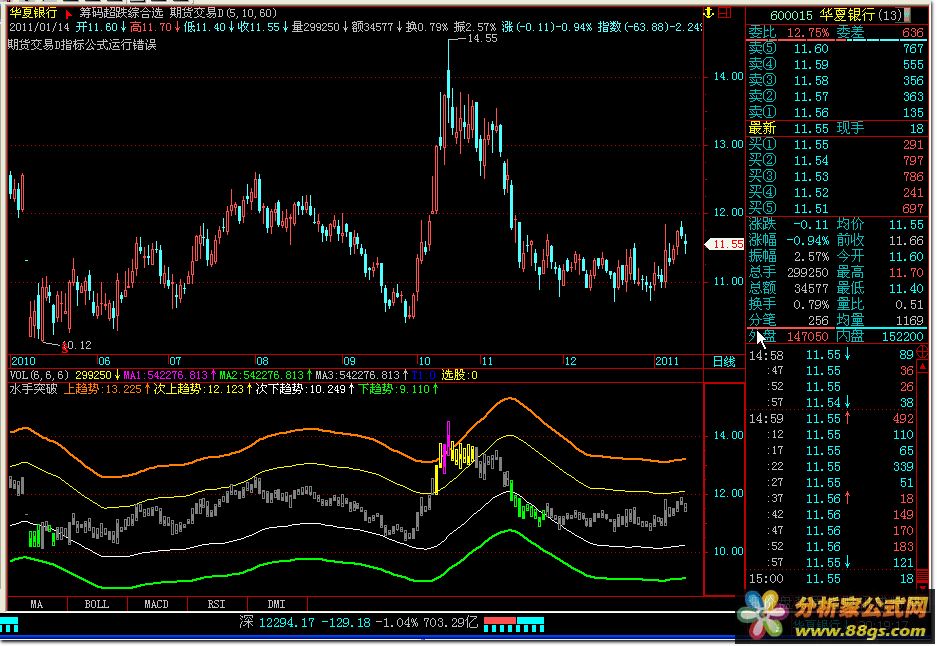The image size is (937, 646).
Task: Click the 14:58 tick row with volume 89
Action: [x=831, y=355]
